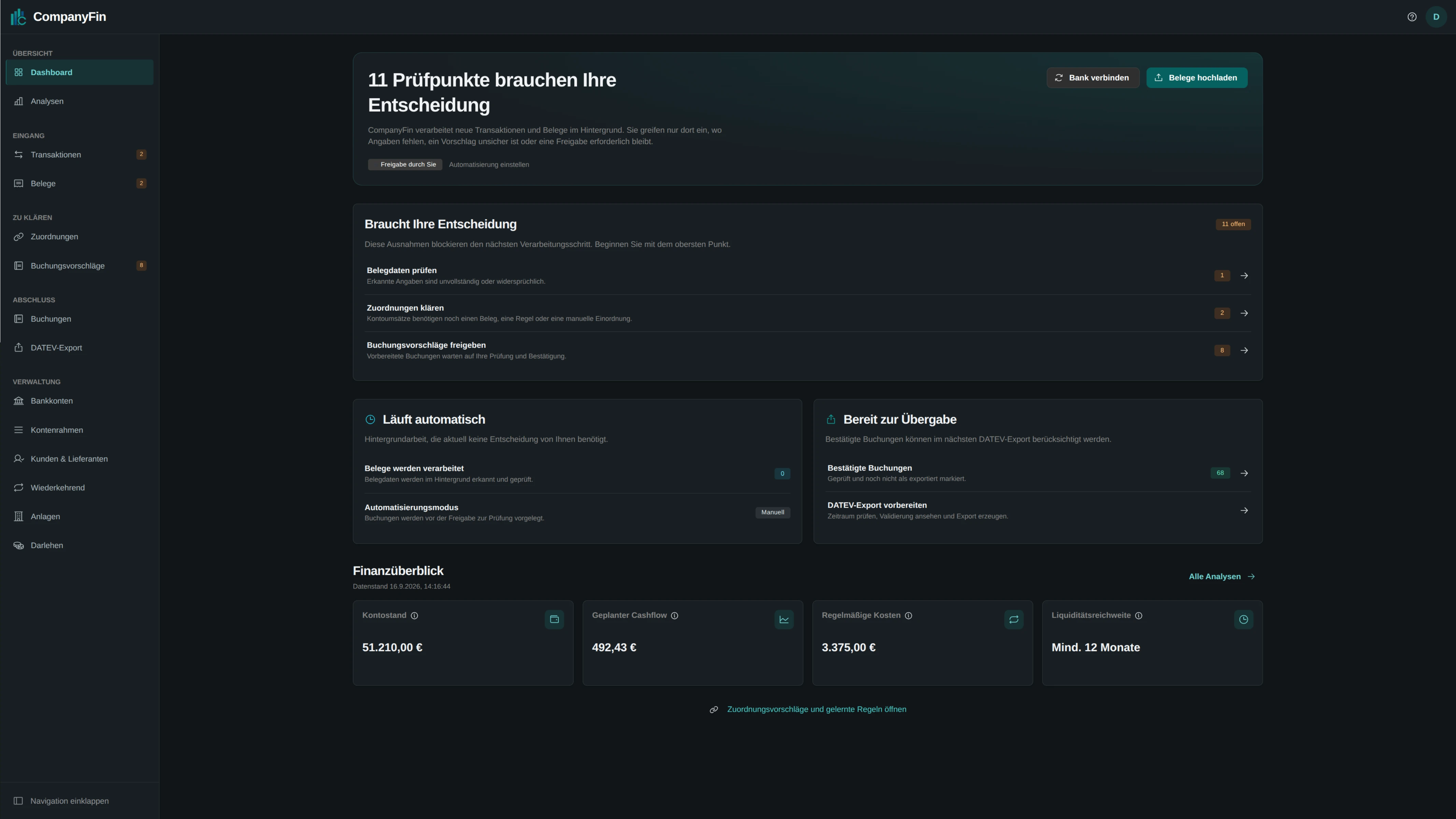1456x819 pixels.
Task: Click the Bank verbinden button
Action: tap(1093, 77)
